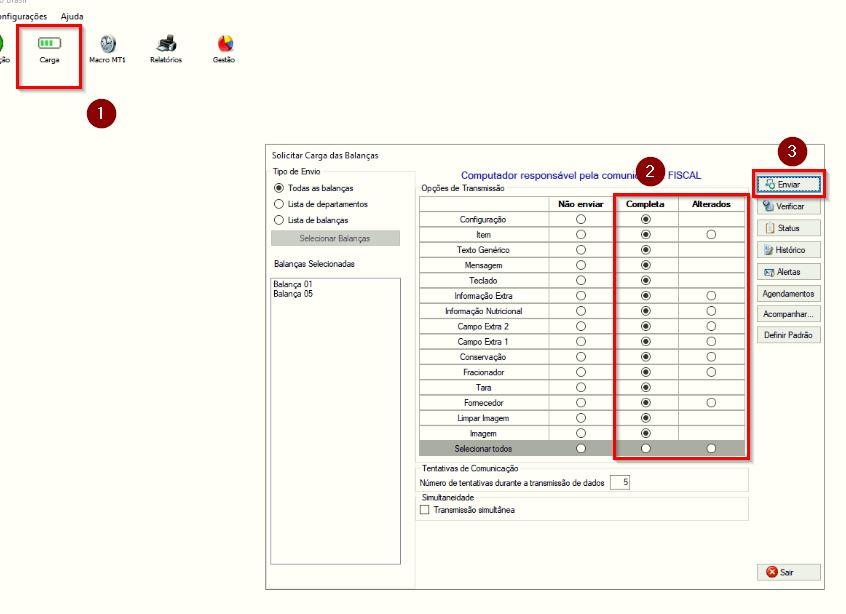Click the número de tentativas input field

pos(619,482)
